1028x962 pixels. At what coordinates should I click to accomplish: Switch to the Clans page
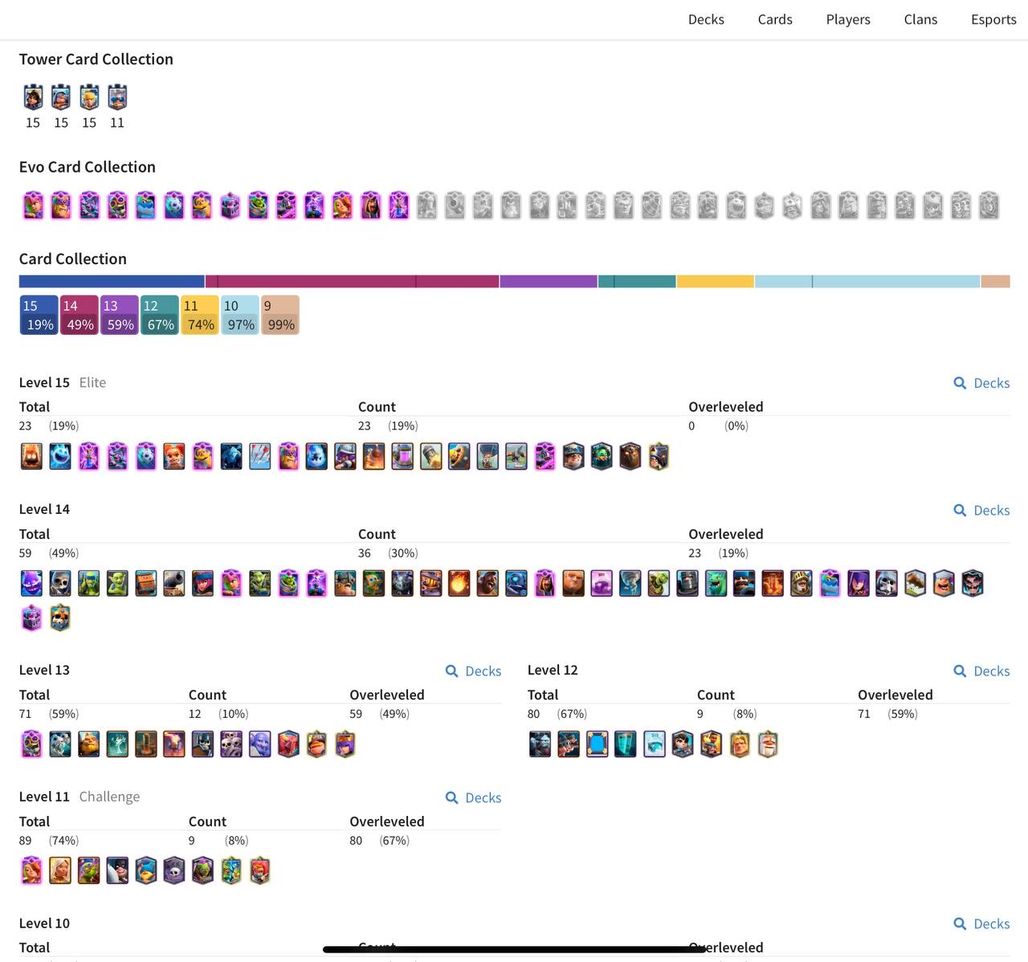[x=920, y=20]
